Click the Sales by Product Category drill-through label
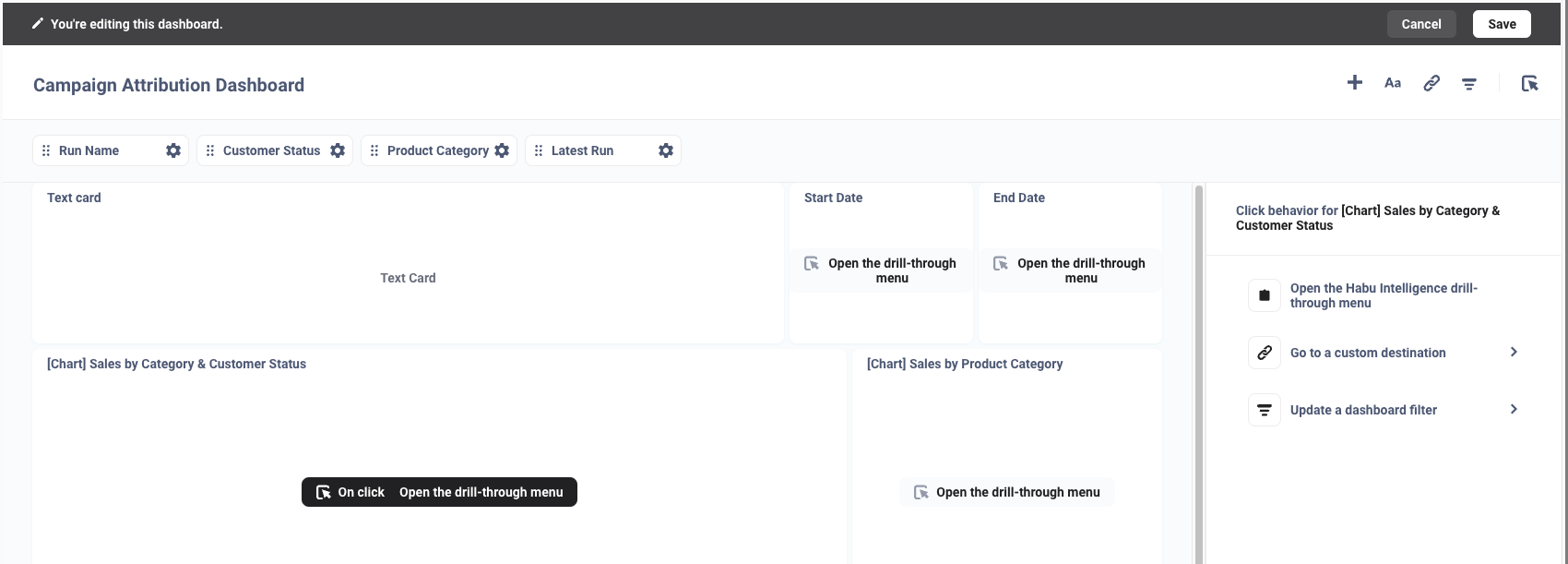Image resolution: width=1568 pixels, height=564 pixels. click(x=1007, y=492)
